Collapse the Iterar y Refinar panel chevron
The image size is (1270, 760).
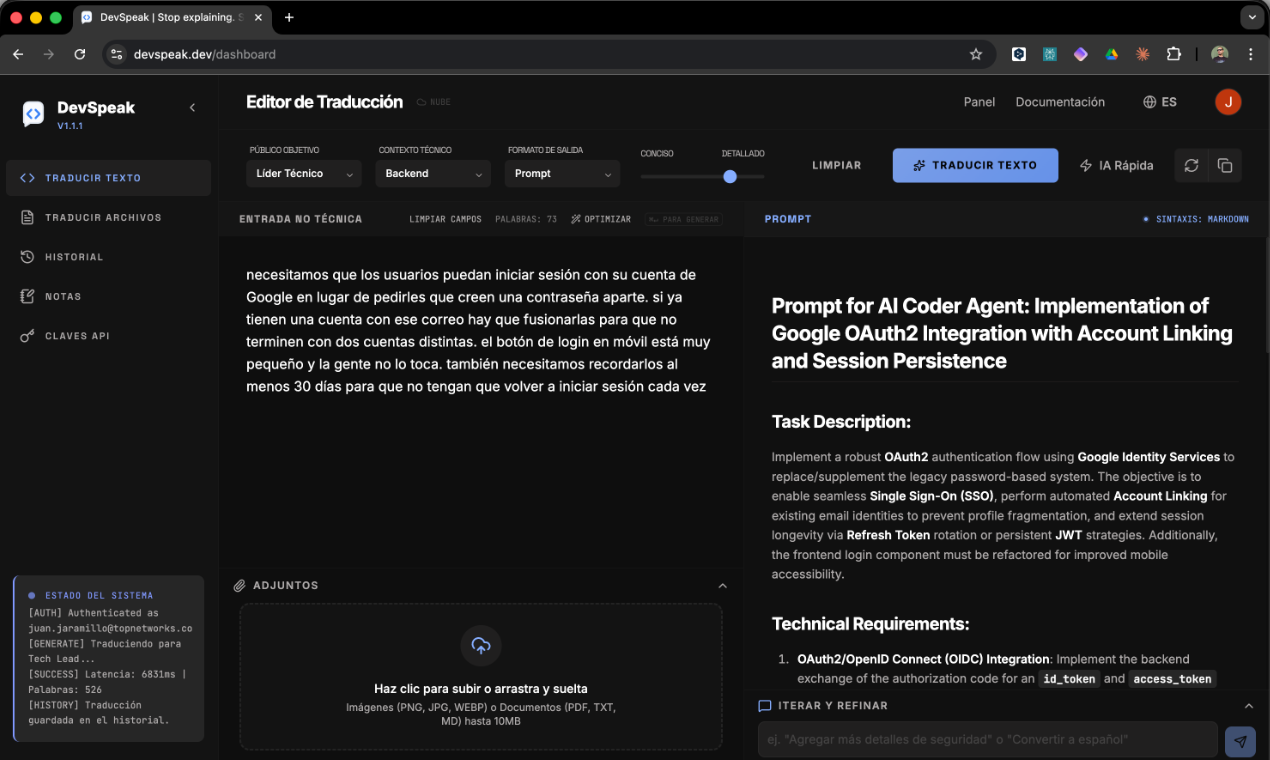(x=1248, y=706)
